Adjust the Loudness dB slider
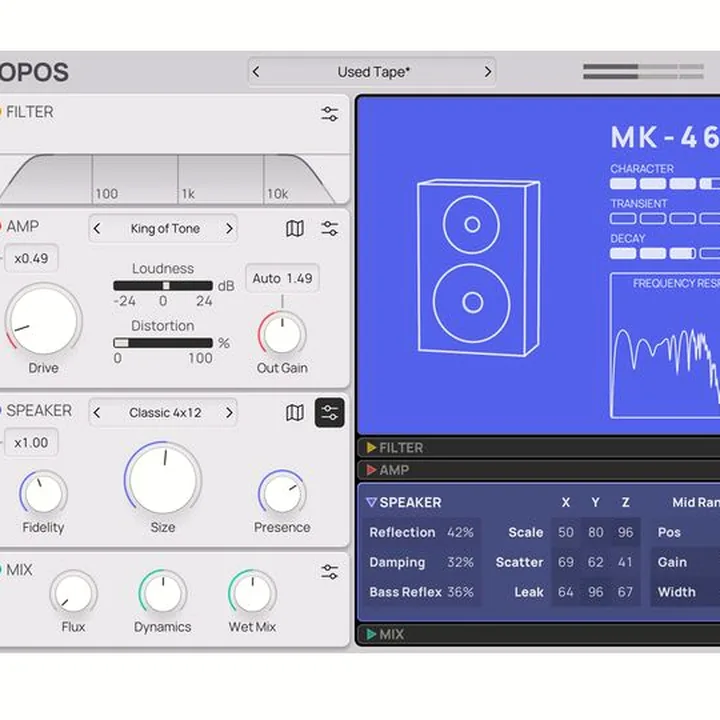Screen dimensions: 720x720 pyautogui.click(x=163, y=286)
